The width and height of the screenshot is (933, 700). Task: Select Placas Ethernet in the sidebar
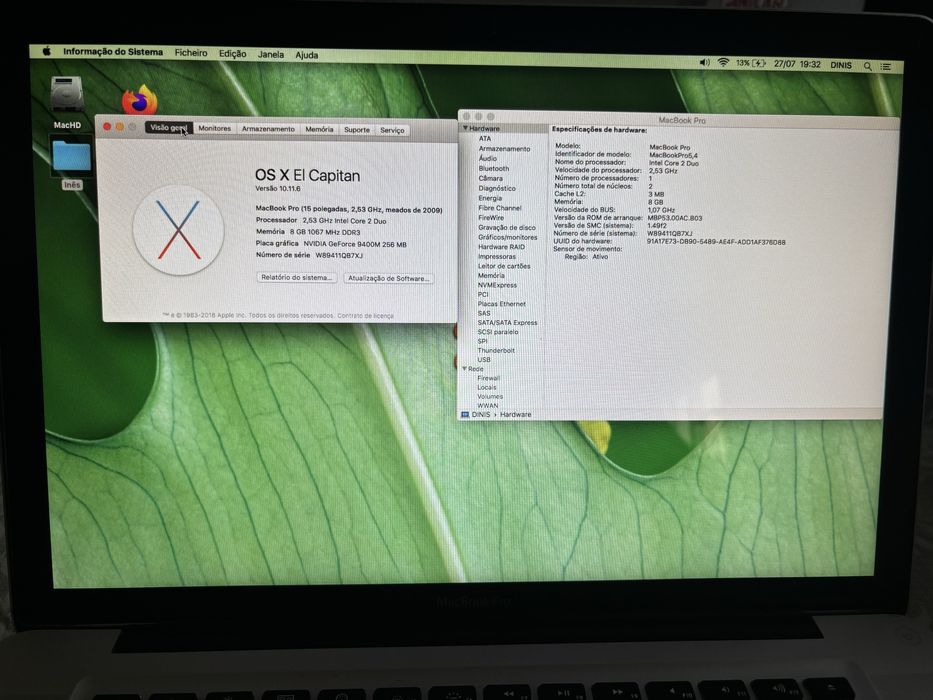(502, 304)
